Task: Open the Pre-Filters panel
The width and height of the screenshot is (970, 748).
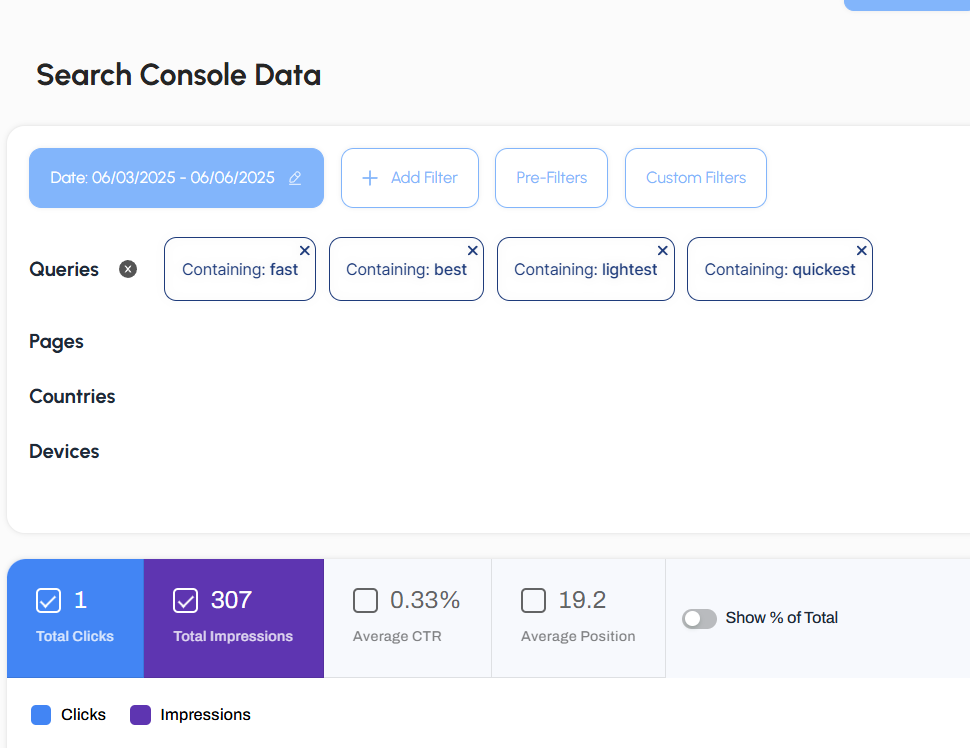Action: pos(551,177)
